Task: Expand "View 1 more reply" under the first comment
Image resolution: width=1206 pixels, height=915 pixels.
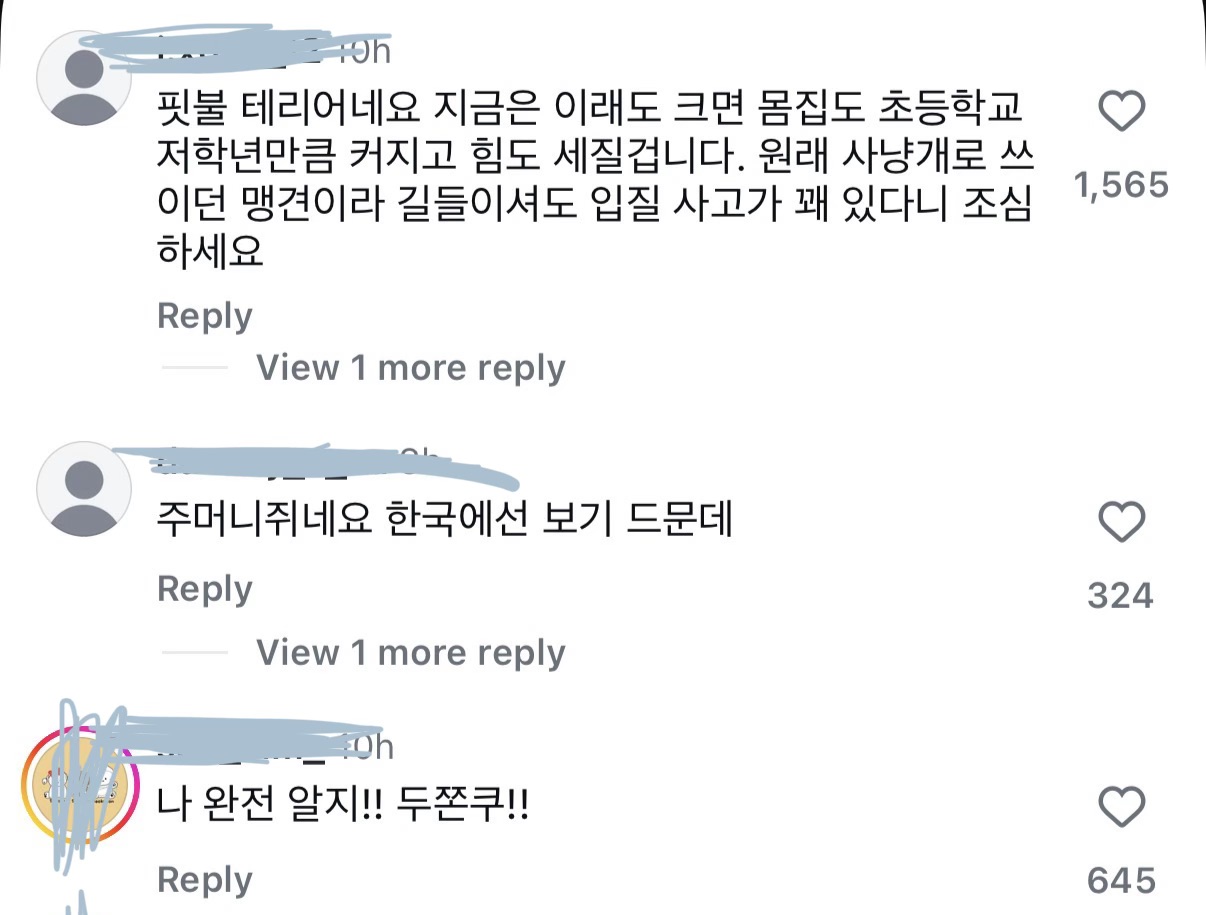Action: click(x=410, y=368)
